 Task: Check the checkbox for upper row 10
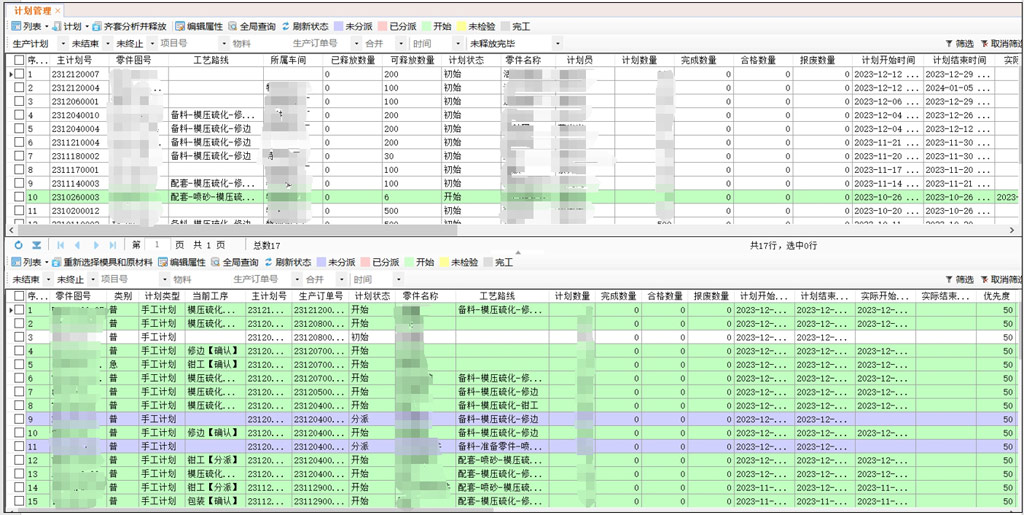19,197
